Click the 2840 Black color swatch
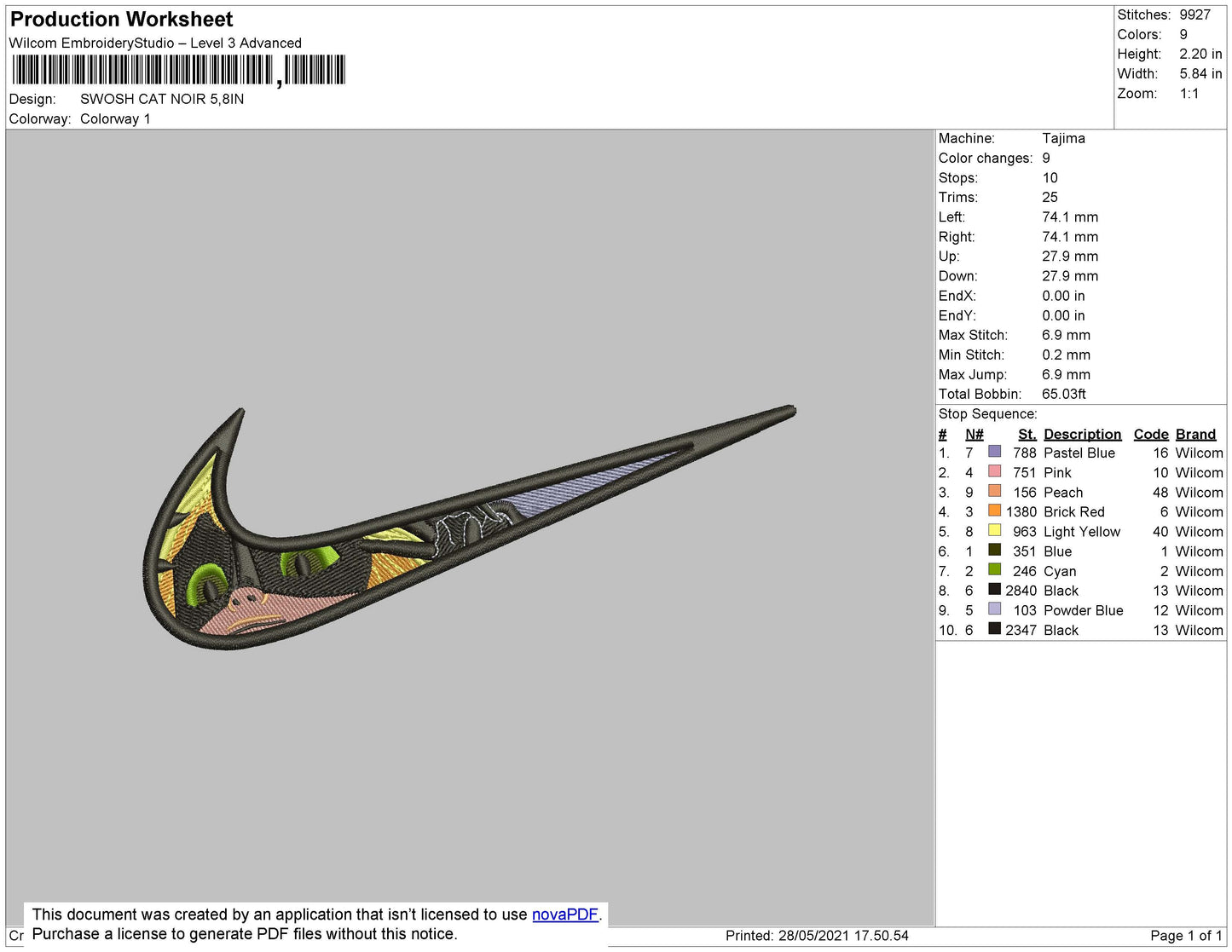1232x952 pixels. pyautogui.click(x=994, y=589)
